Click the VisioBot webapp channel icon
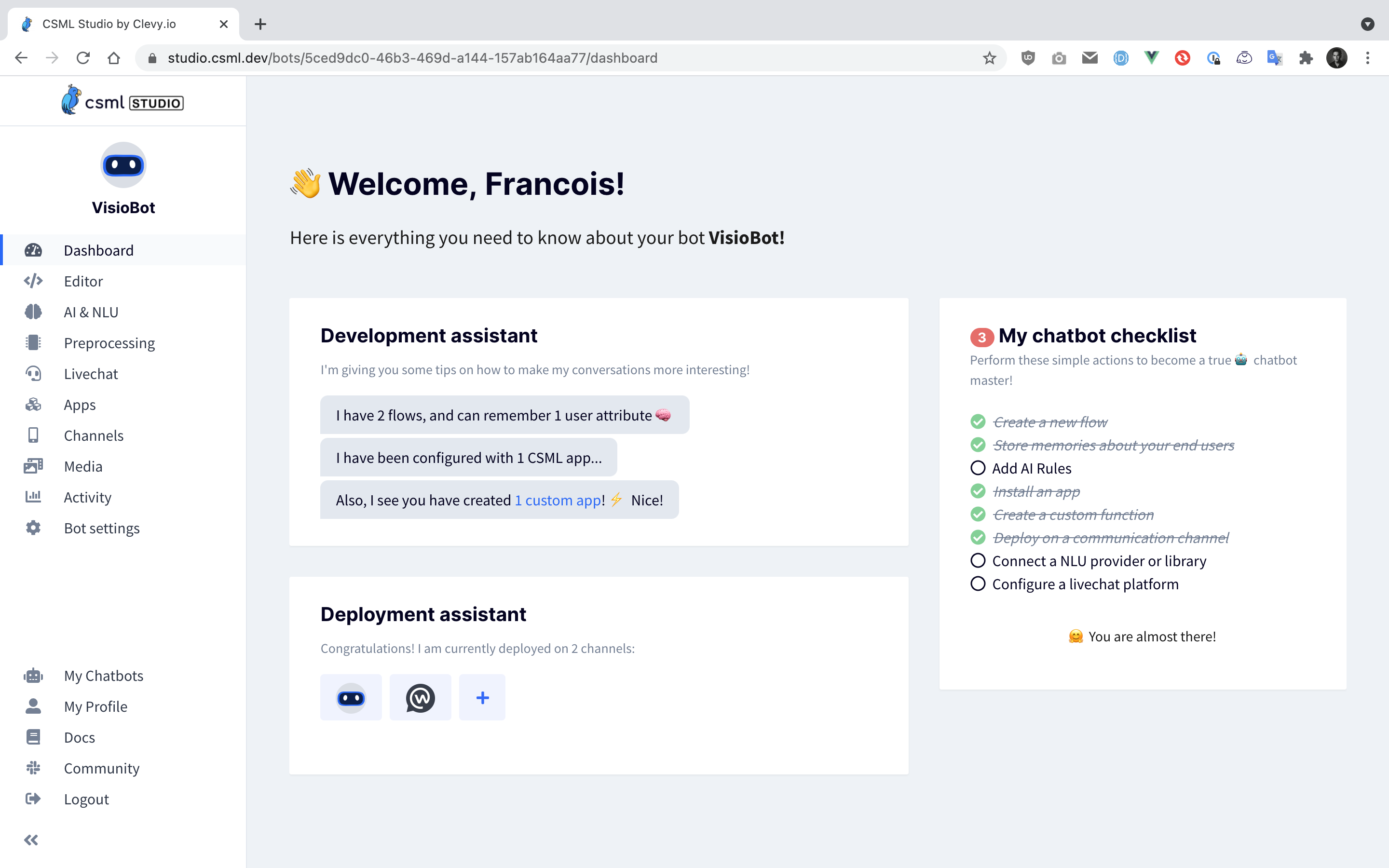Image resolution: width=1389 pixels, height=868 pixels. pos(351,697)
